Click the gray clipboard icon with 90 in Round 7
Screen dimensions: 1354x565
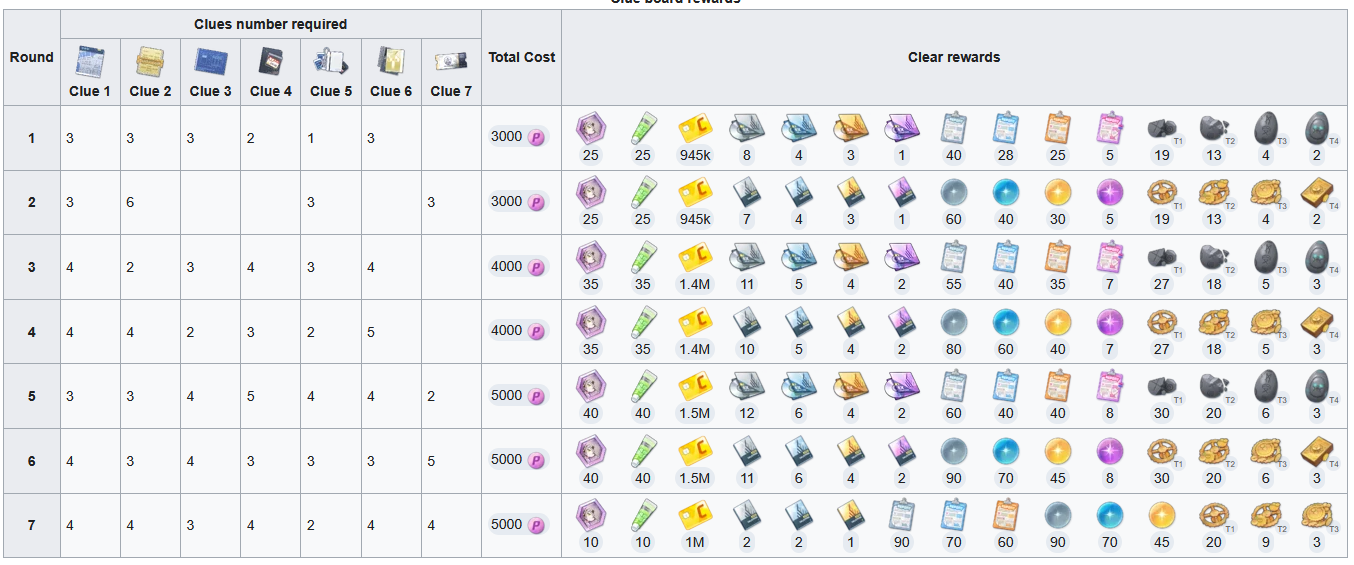point(902,516)
